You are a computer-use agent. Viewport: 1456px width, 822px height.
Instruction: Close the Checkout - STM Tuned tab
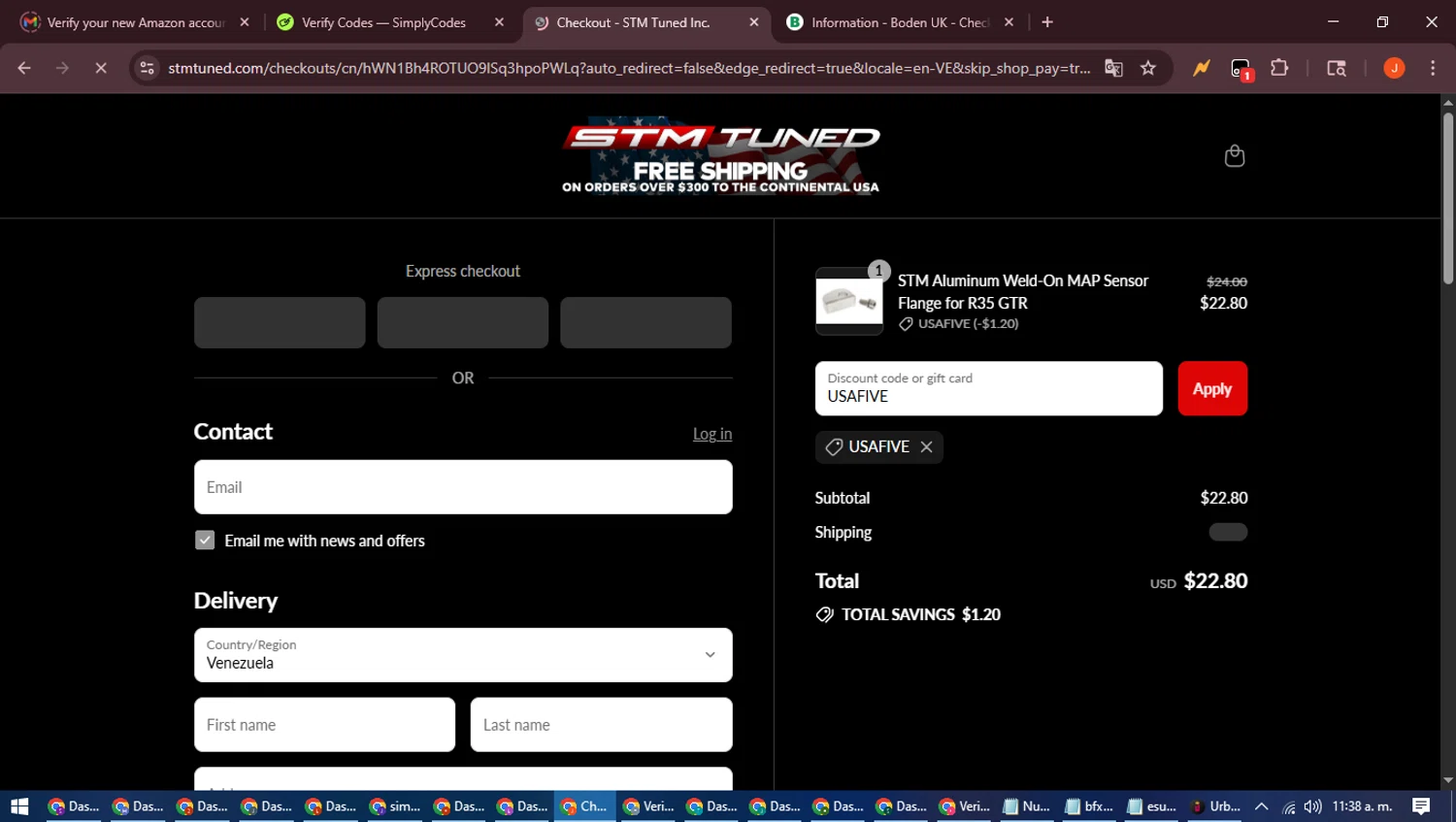click(x=754, y=22)
